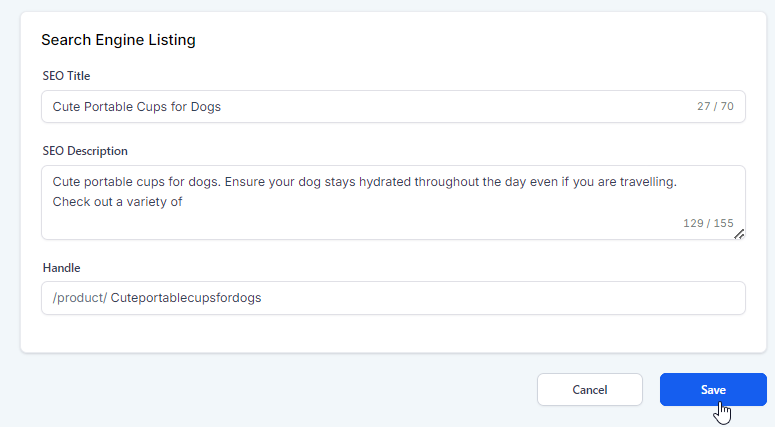Click the 27 / 70 character counter

[715, 106]
